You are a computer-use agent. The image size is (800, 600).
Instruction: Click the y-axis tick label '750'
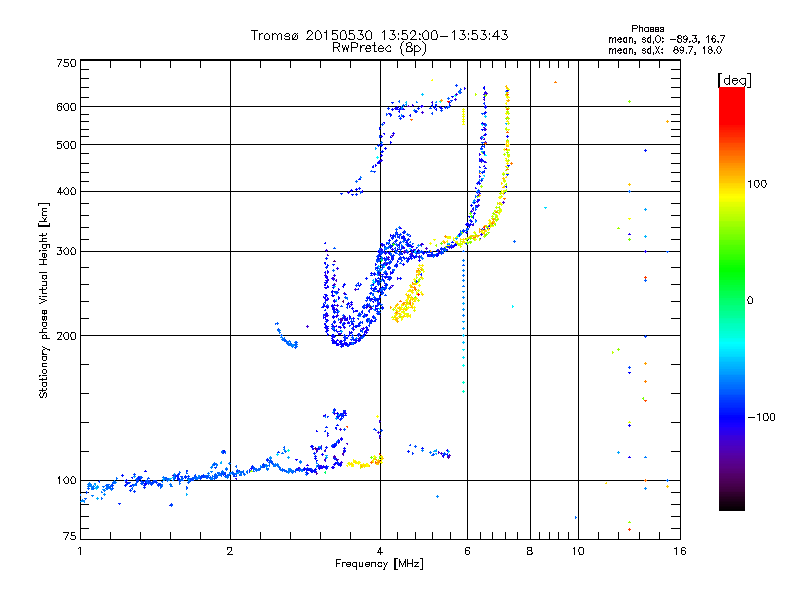point(66,63)
